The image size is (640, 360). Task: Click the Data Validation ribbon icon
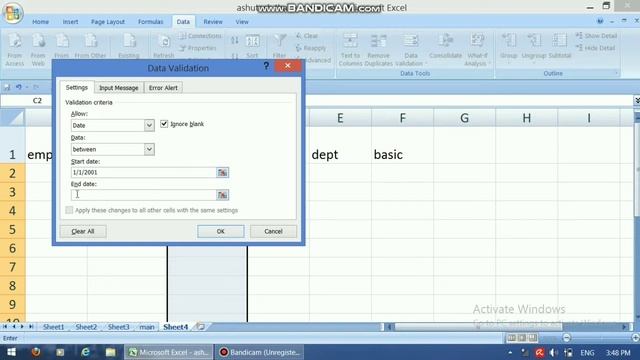411,41
